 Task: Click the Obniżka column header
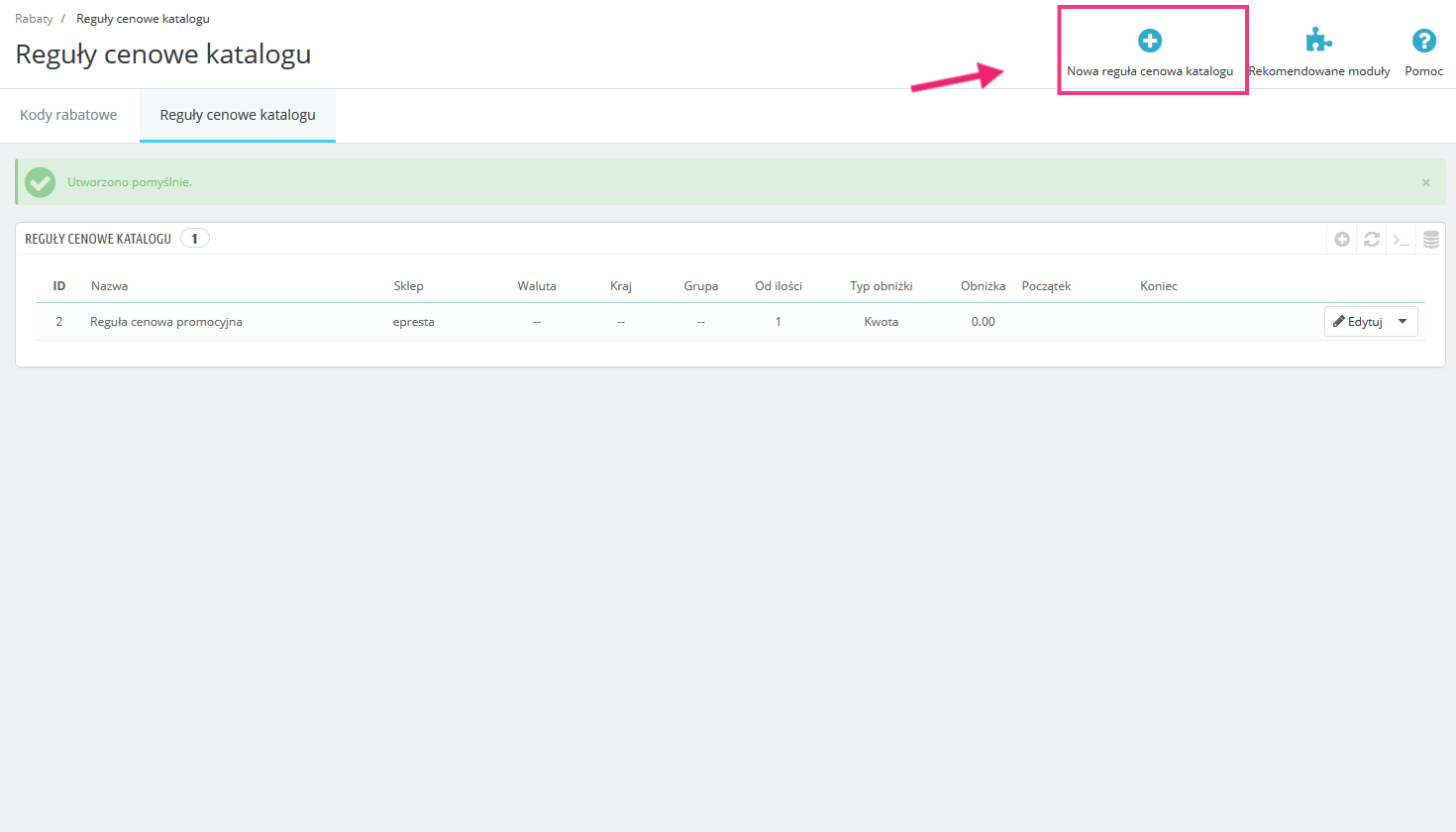coord(983,286)
